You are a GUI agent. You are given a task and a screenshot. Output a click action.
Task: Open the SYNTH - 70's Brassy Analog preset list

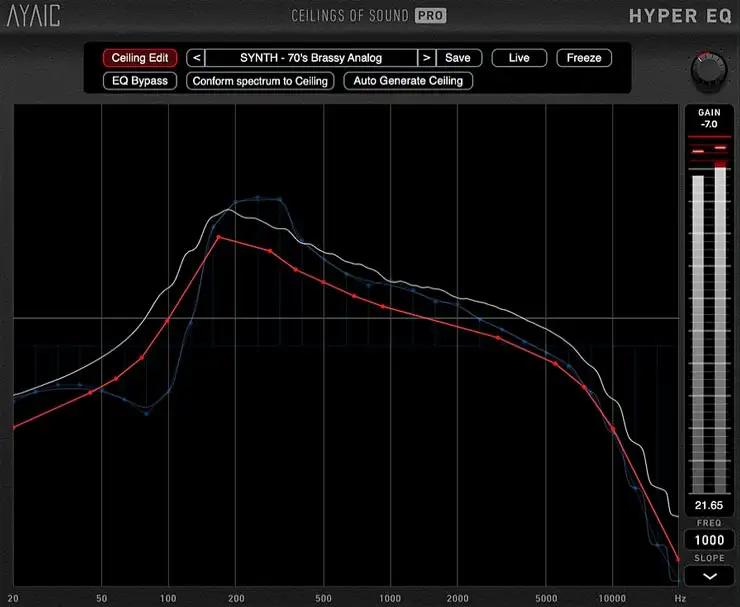(x=311, y=58)
